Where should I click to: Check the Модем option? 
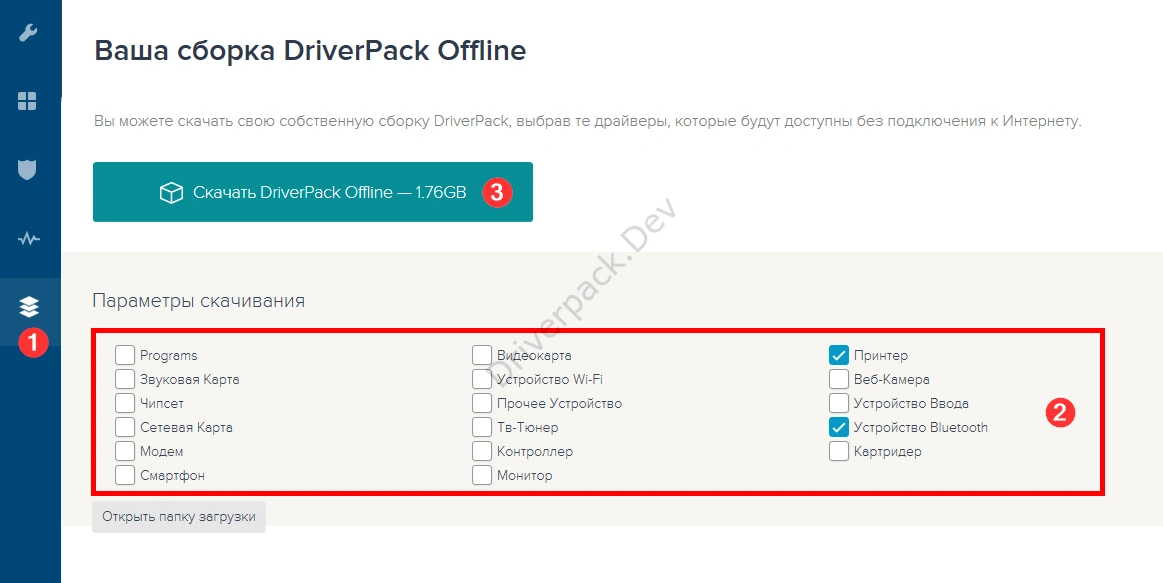pos(125,451)
